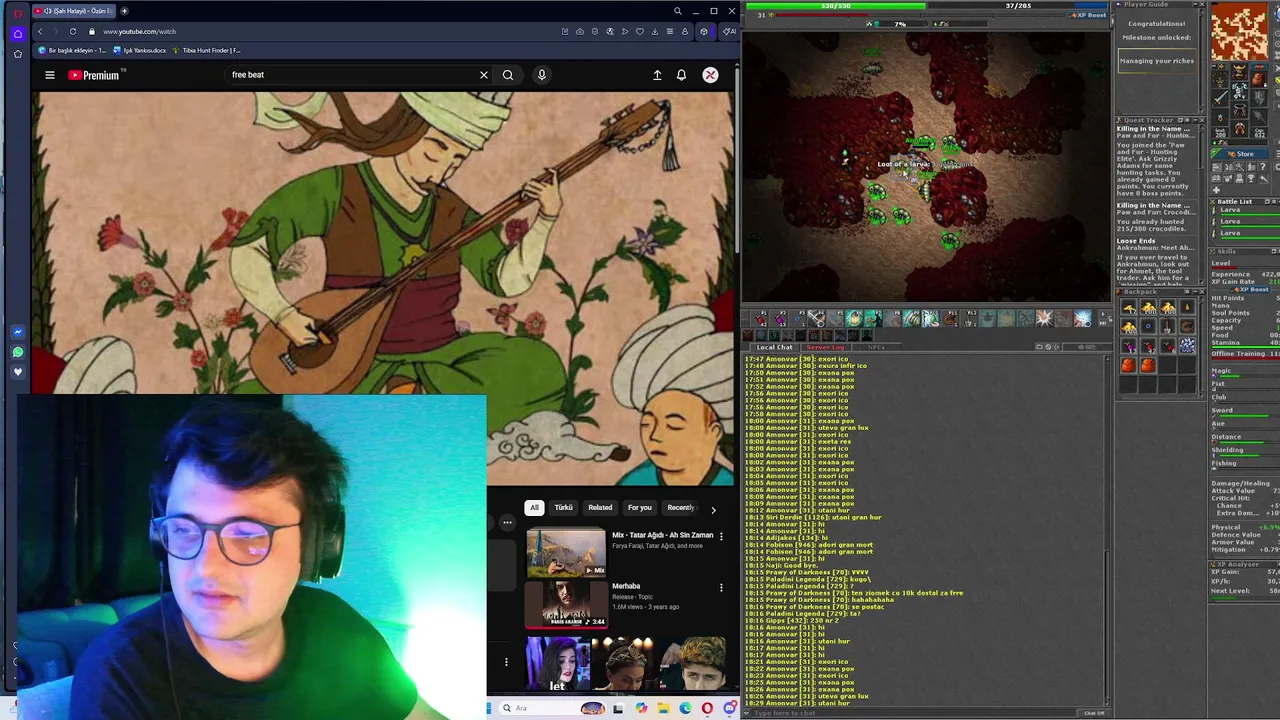Select the 'Recently' filter chip
This screenshot has height=720, width=1280.
click(x=681, y=508)
